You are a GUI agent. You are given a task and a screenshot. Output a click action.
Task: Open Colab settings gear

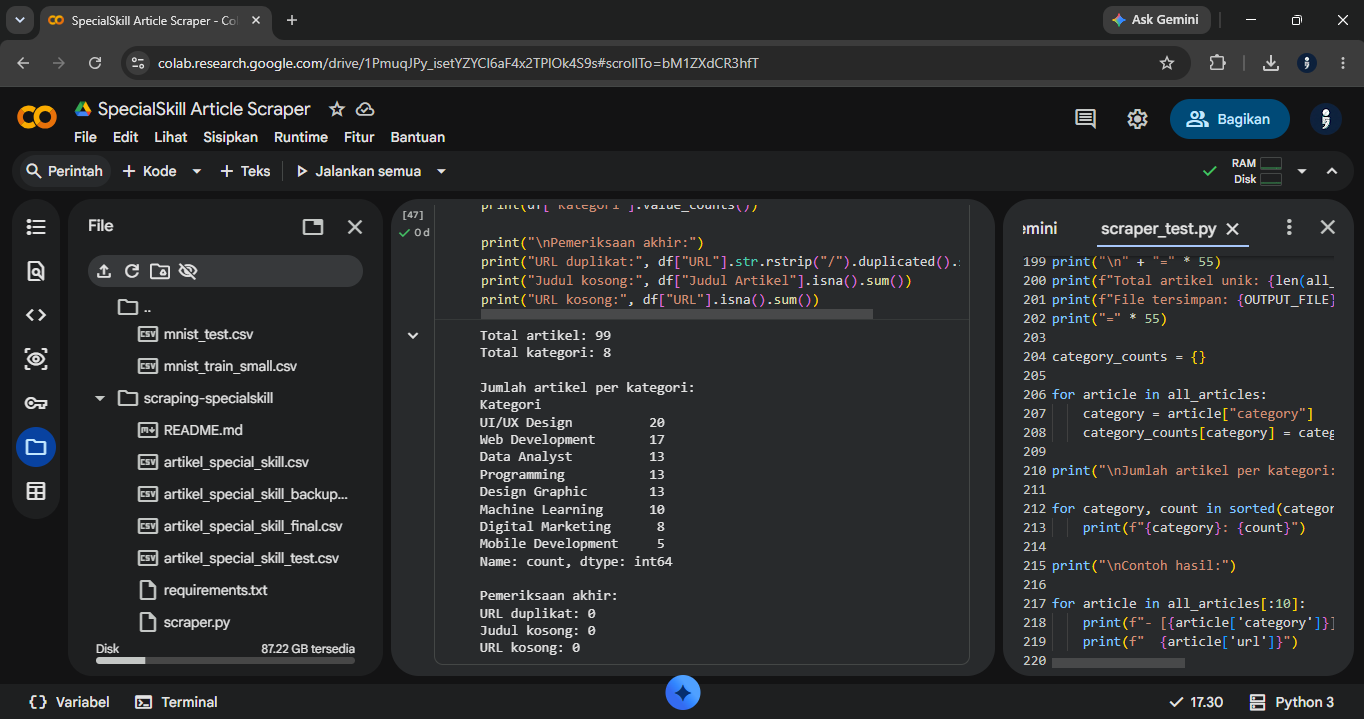pos(1137,119)
